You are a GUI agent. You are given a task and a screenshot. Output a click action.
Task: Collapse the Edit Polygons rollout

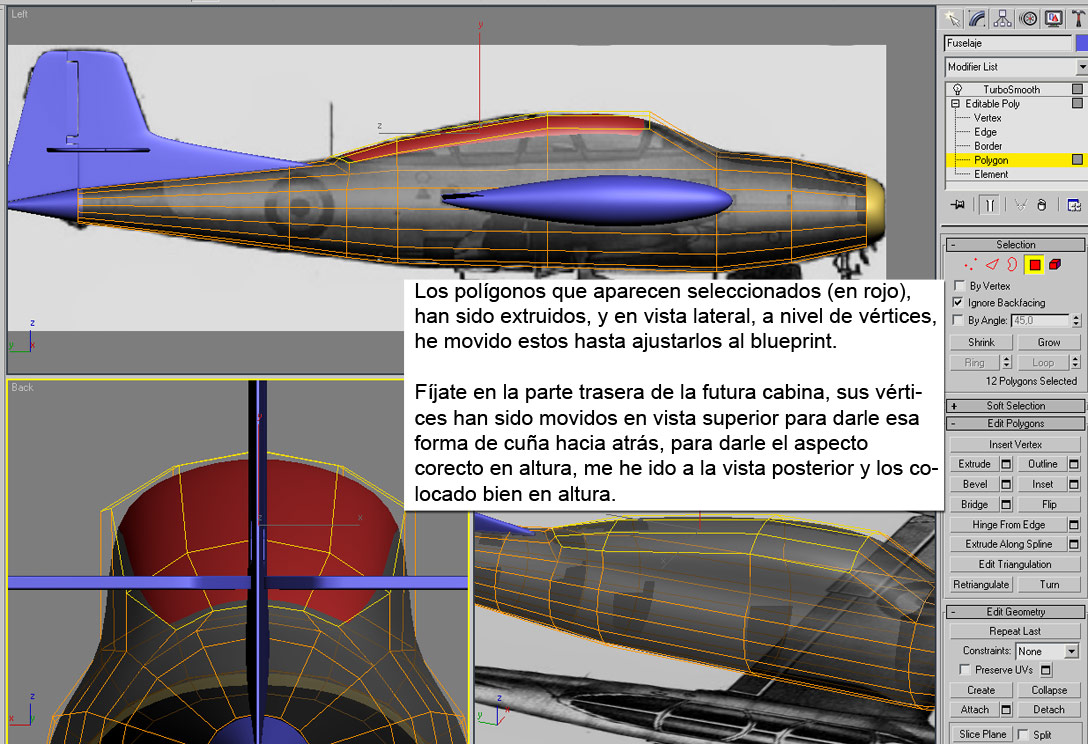(x=1016, y=423)
